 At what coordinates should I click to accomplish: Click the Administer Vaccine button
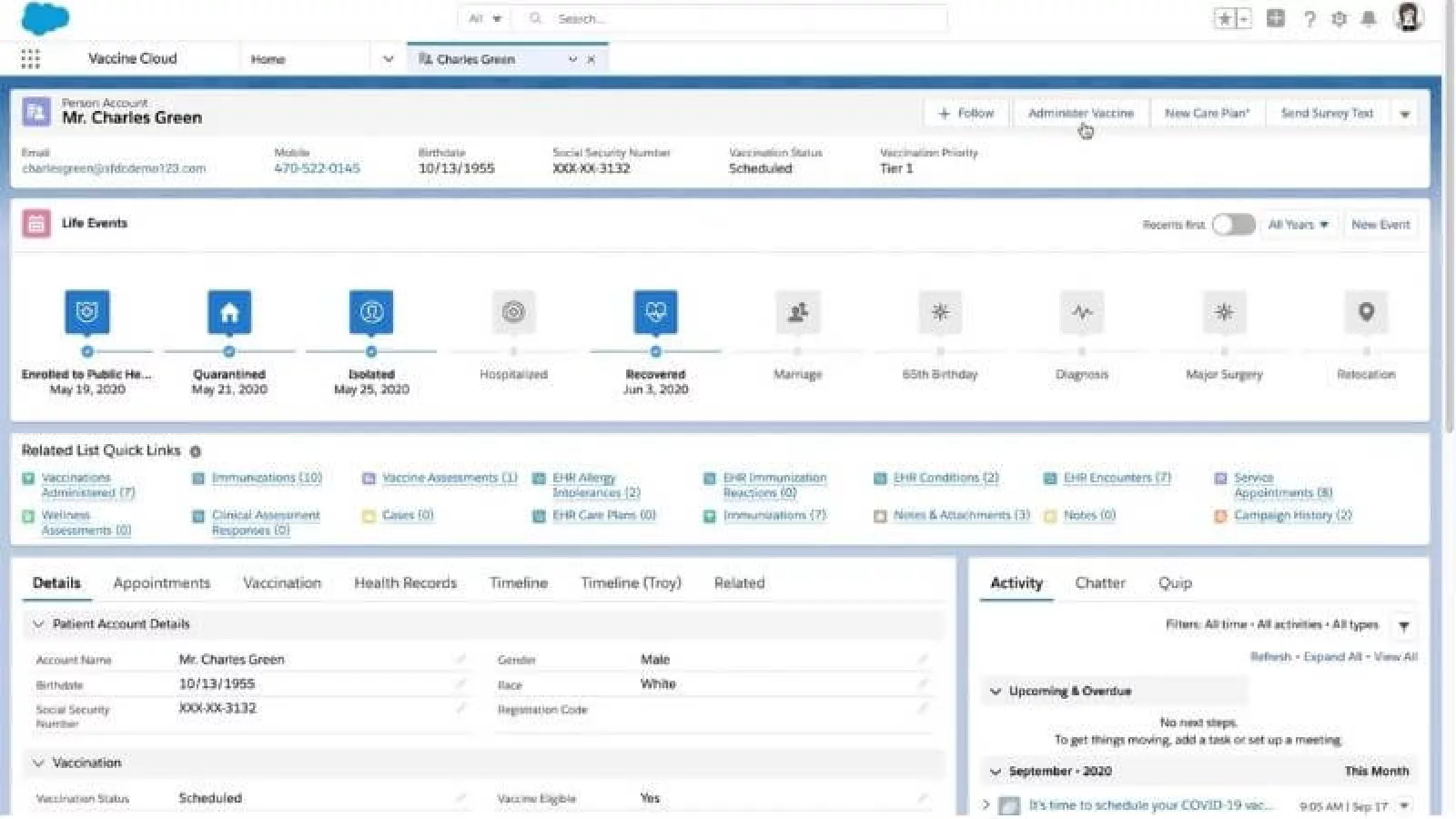point(1080,114)
